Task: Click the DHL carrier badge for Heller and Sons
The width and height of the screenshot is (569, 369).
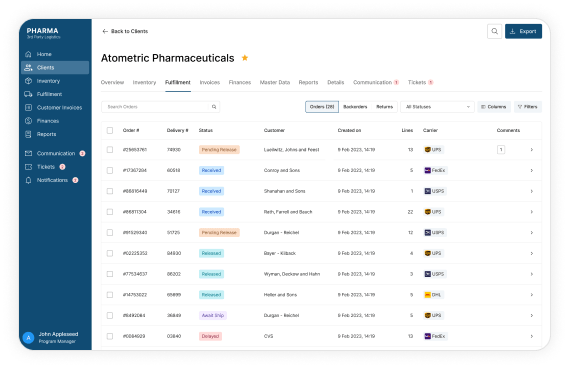Action: [433, 295]
